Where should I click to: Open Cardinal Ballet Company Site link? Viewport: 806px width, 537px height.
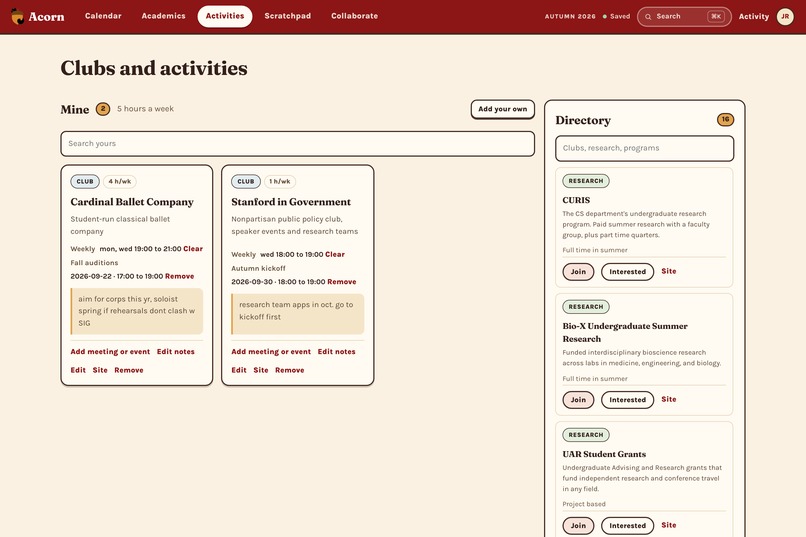pyautogui.click(x=100, y=370)
